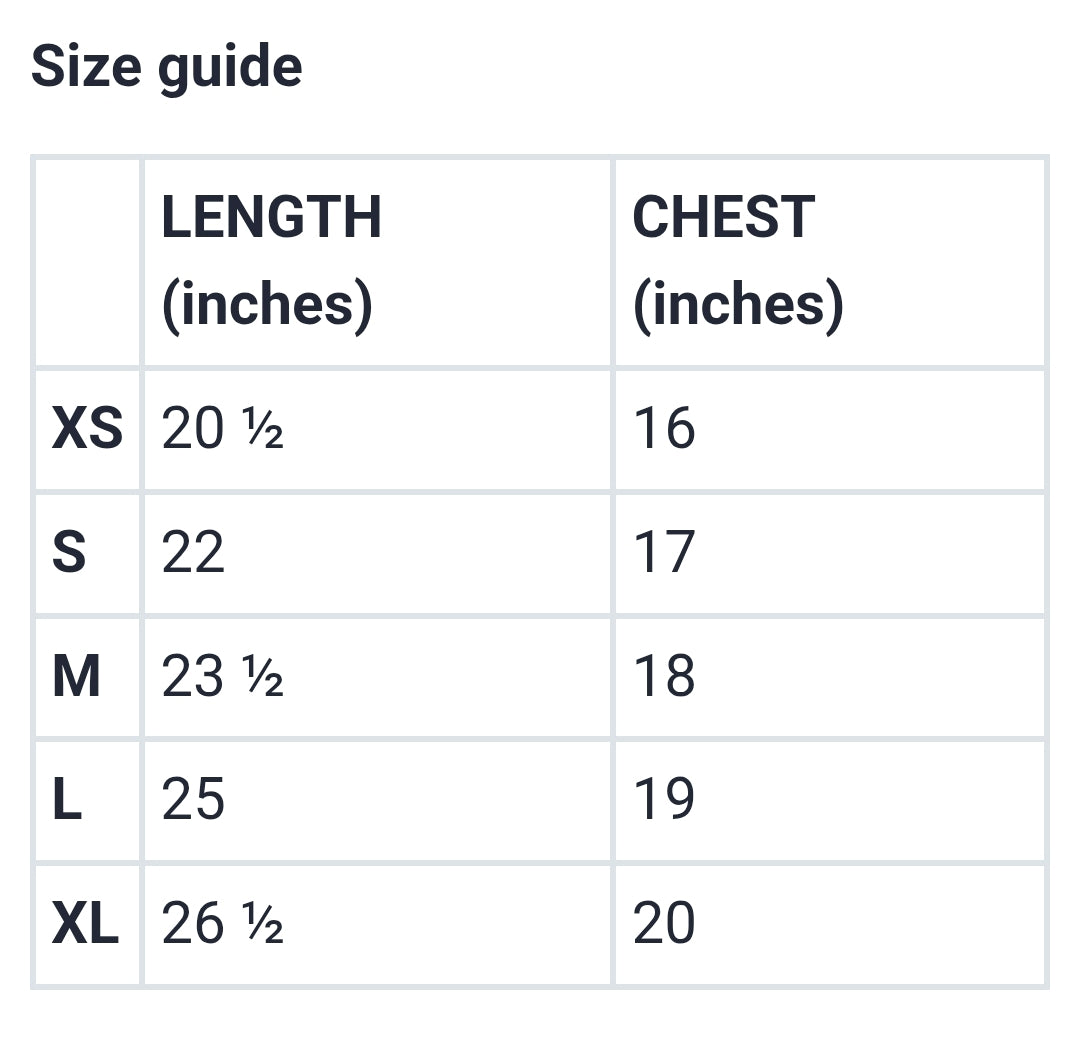This screenshot has width=1080, height=1037.
Task: Select the XS length value 20 ½
Action: pos(222,429)
